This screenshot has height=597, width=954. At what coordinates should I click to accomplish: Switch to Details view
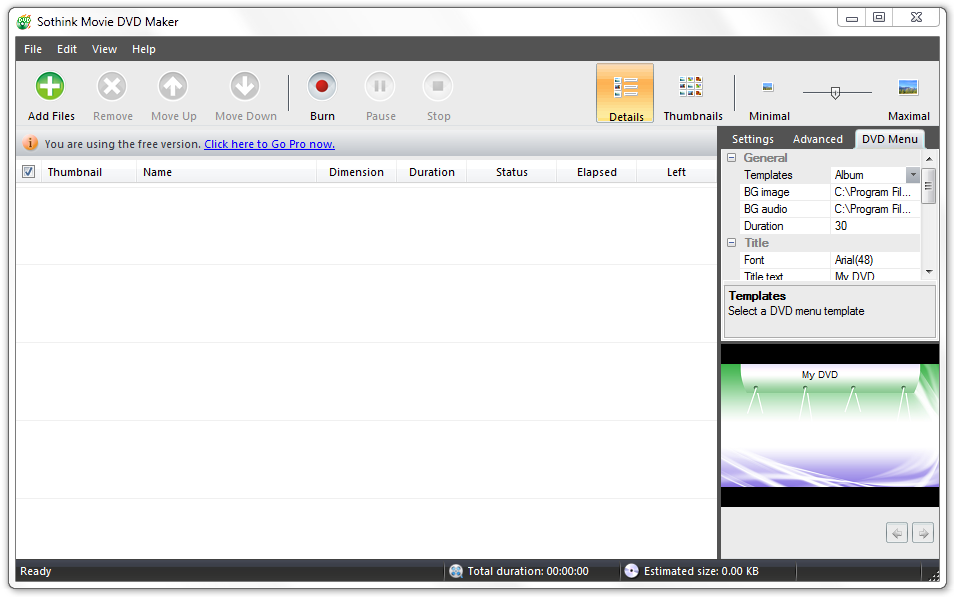[625, 94]
